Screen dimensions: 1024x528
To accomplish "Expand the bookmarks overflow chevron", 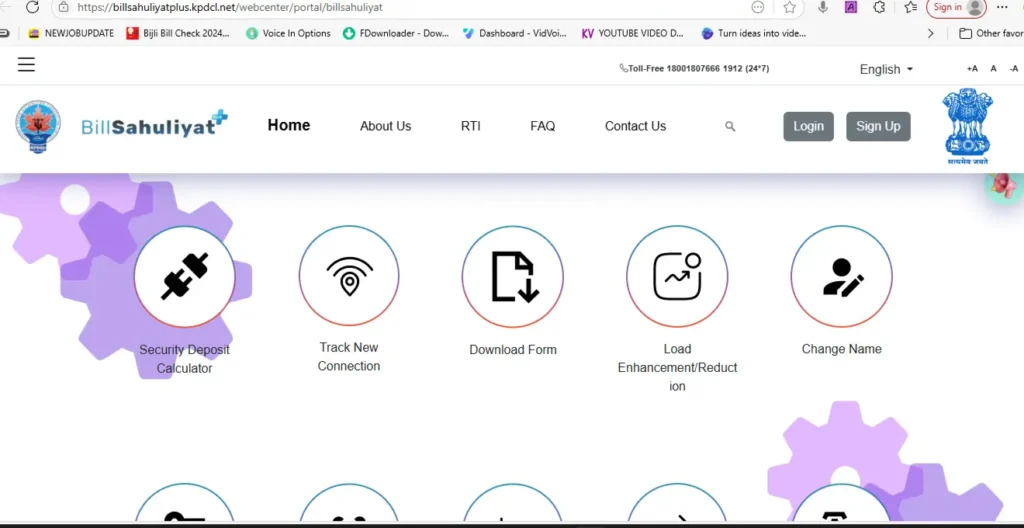I will (931, 33).
